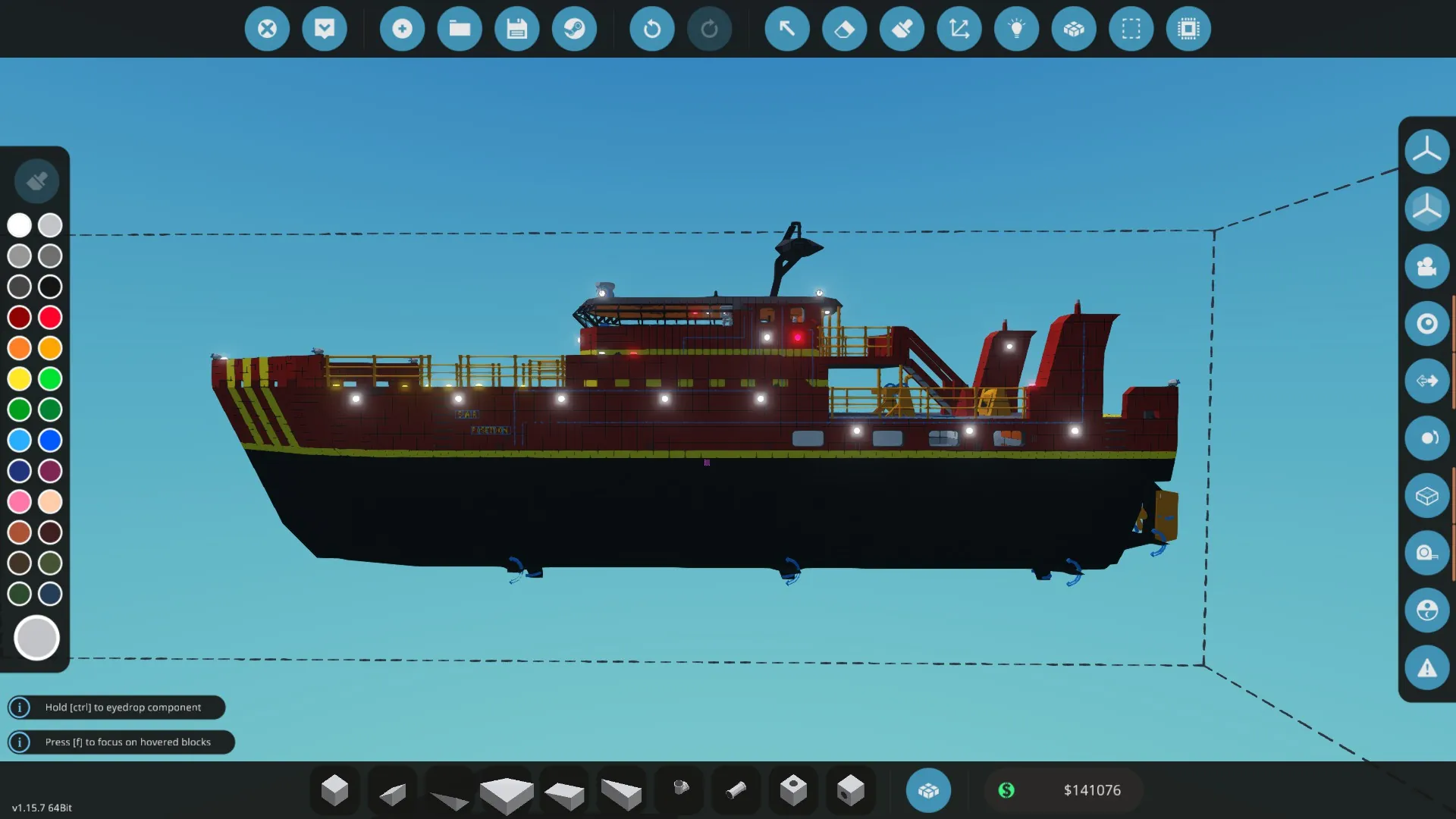Select the eraser delete tool
Screen dimensions: 1456x819
(x=844, y=29)
